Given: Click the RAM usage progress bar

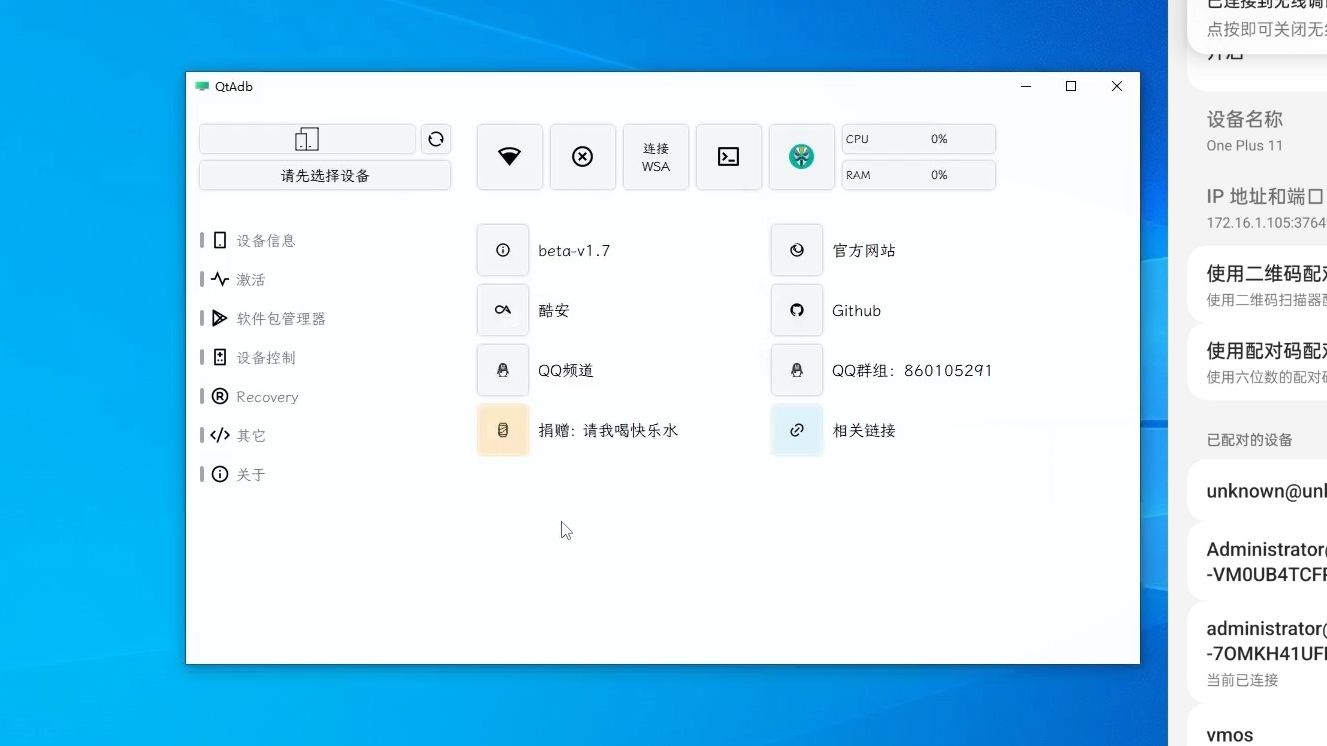Looking at the screenshot, I should click(x=919, y=175).
